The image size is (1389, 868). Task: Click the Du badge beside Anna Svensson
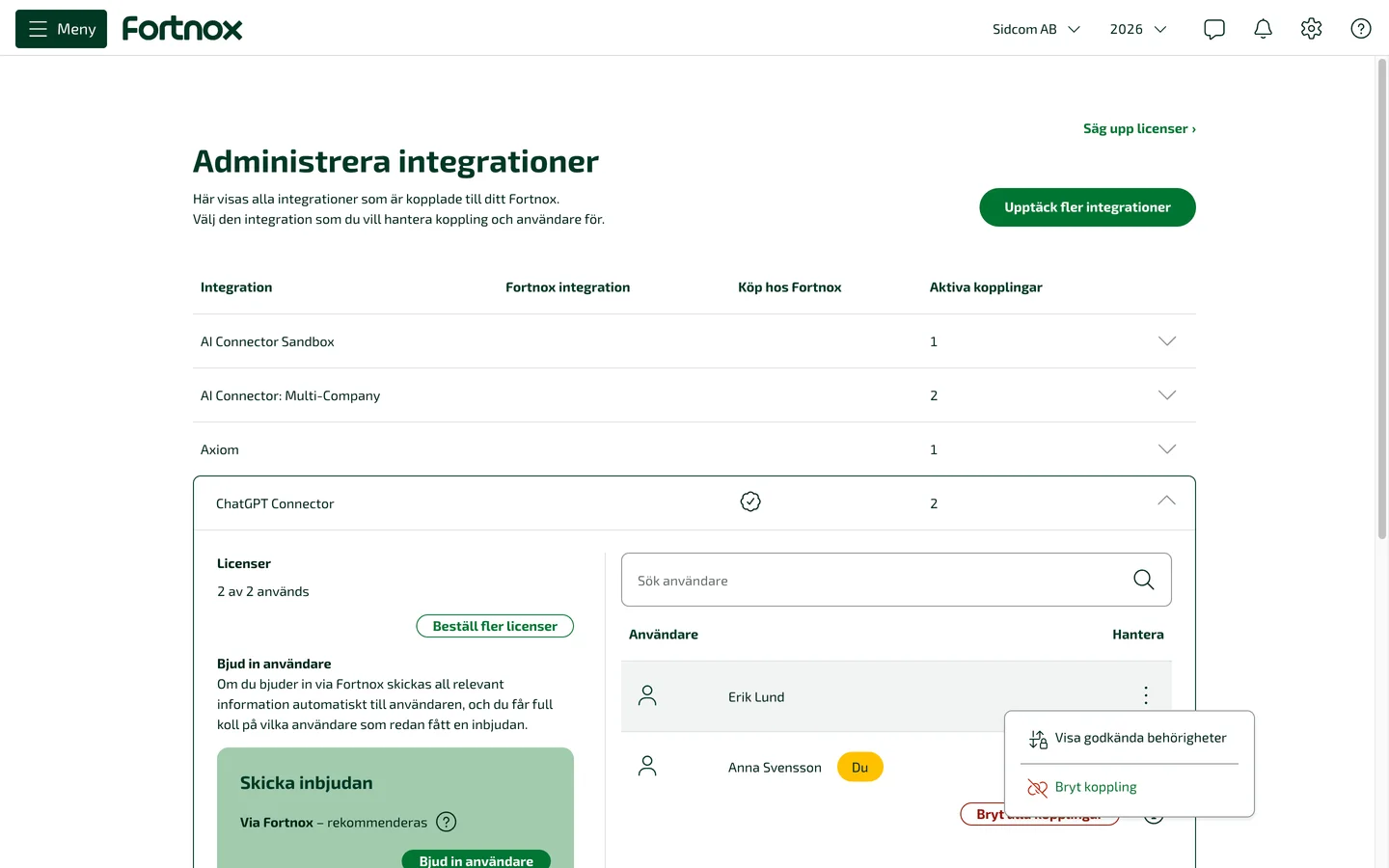click(860, 768)
